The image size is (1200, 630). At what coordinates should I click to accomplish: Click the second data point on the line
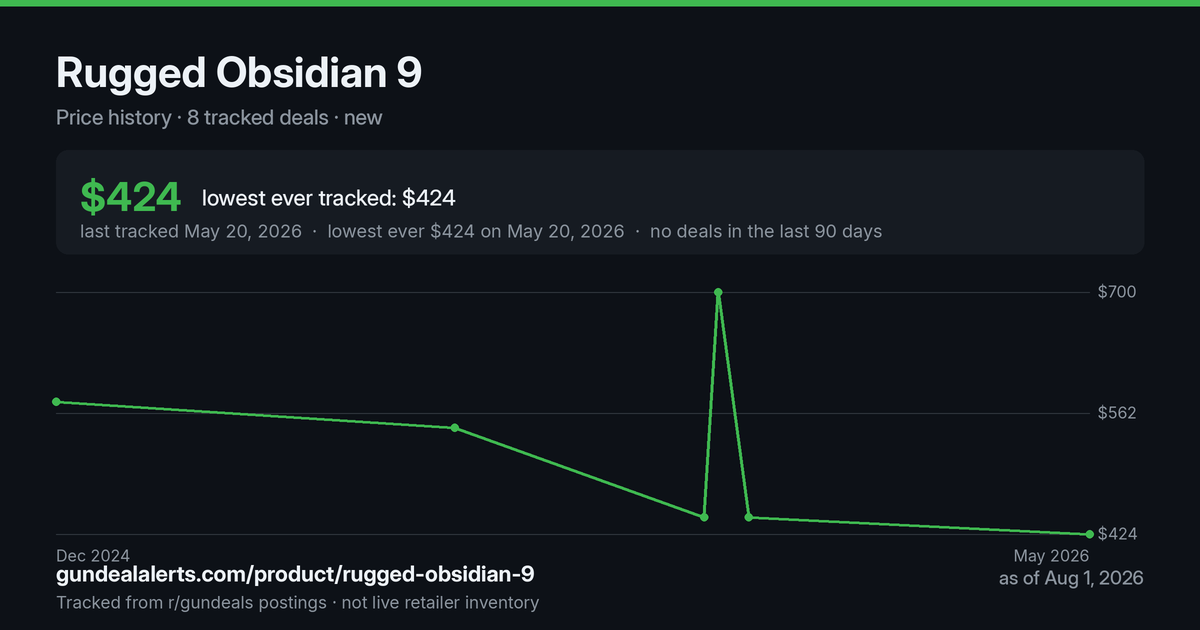455,428
